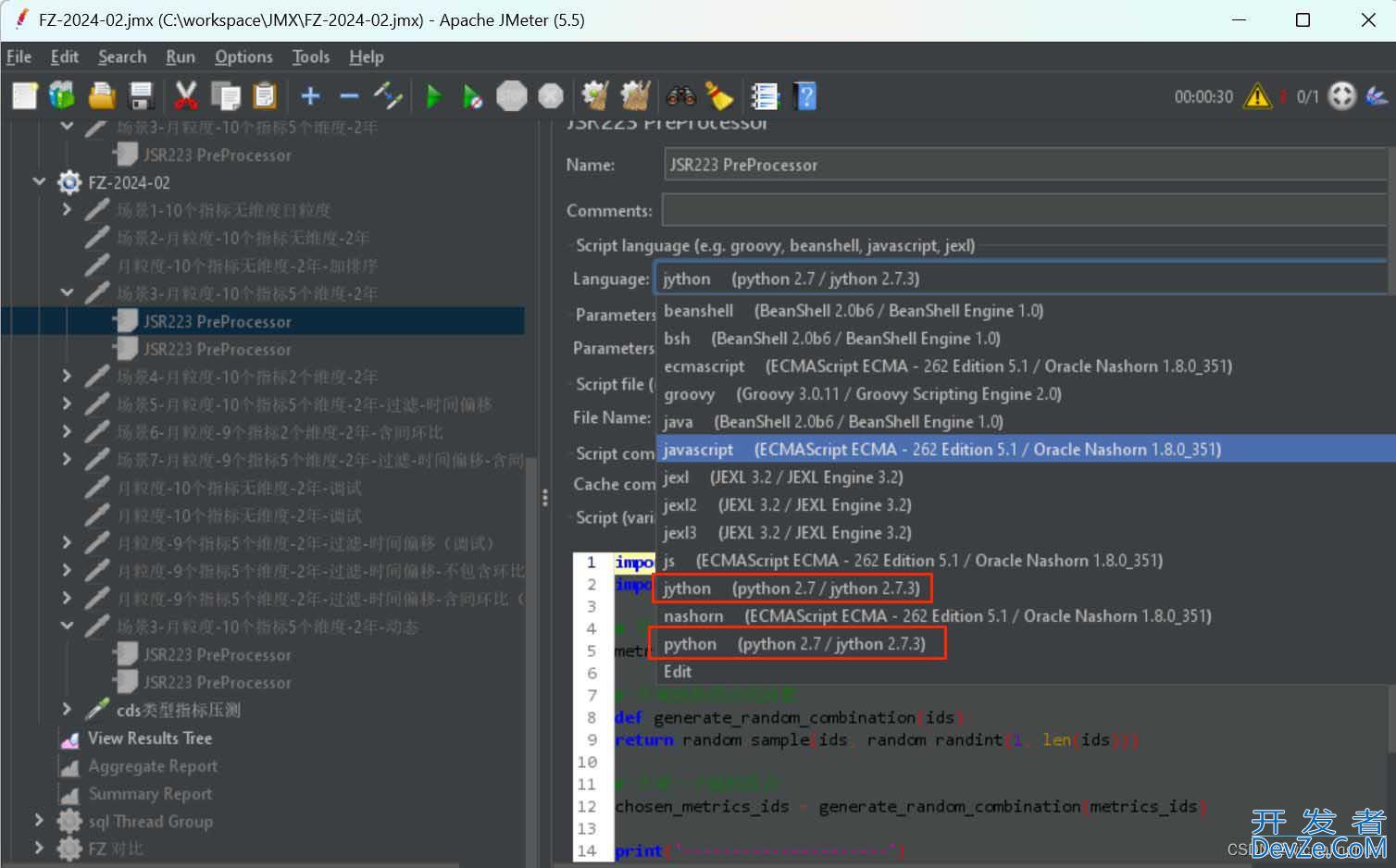
Task: Open the Language combo box showing jython
Action: pyautogui.click(x=1023, y=279)
